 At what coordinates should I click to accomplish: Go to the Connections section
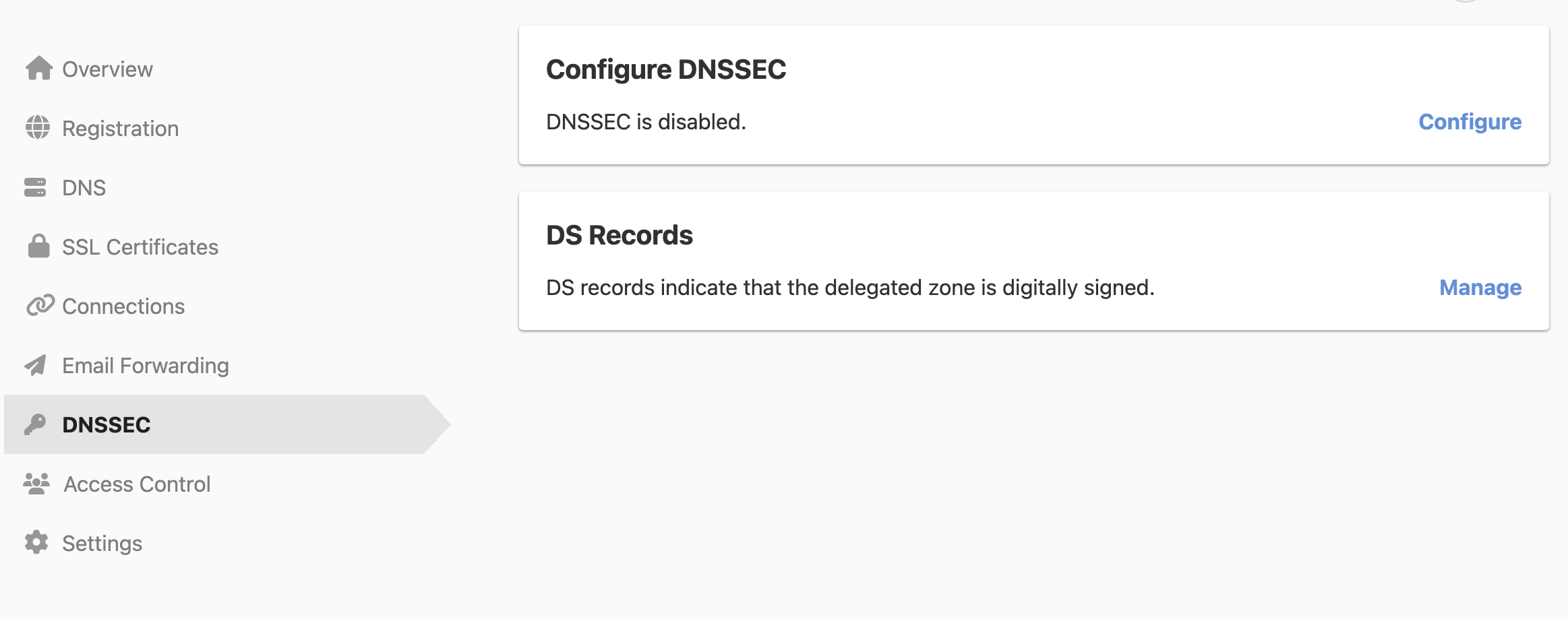[x=123, y=305]
